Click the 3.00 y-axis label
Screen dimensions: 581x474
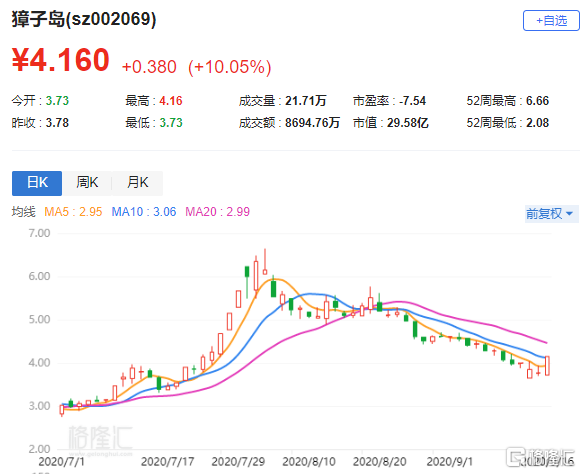(x=39, y=406)
